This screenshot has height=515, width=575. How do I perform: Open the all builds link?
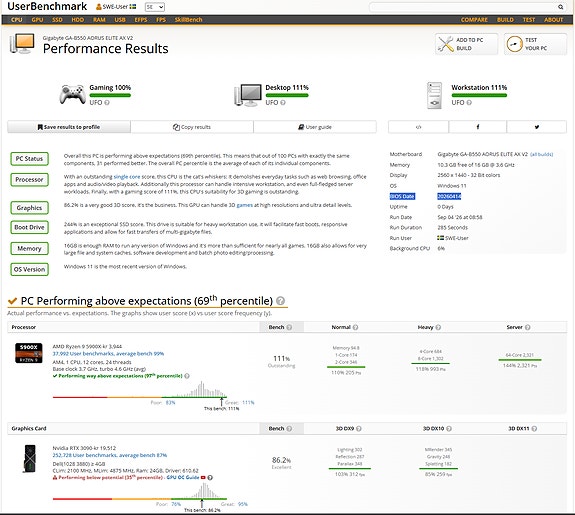542,154
